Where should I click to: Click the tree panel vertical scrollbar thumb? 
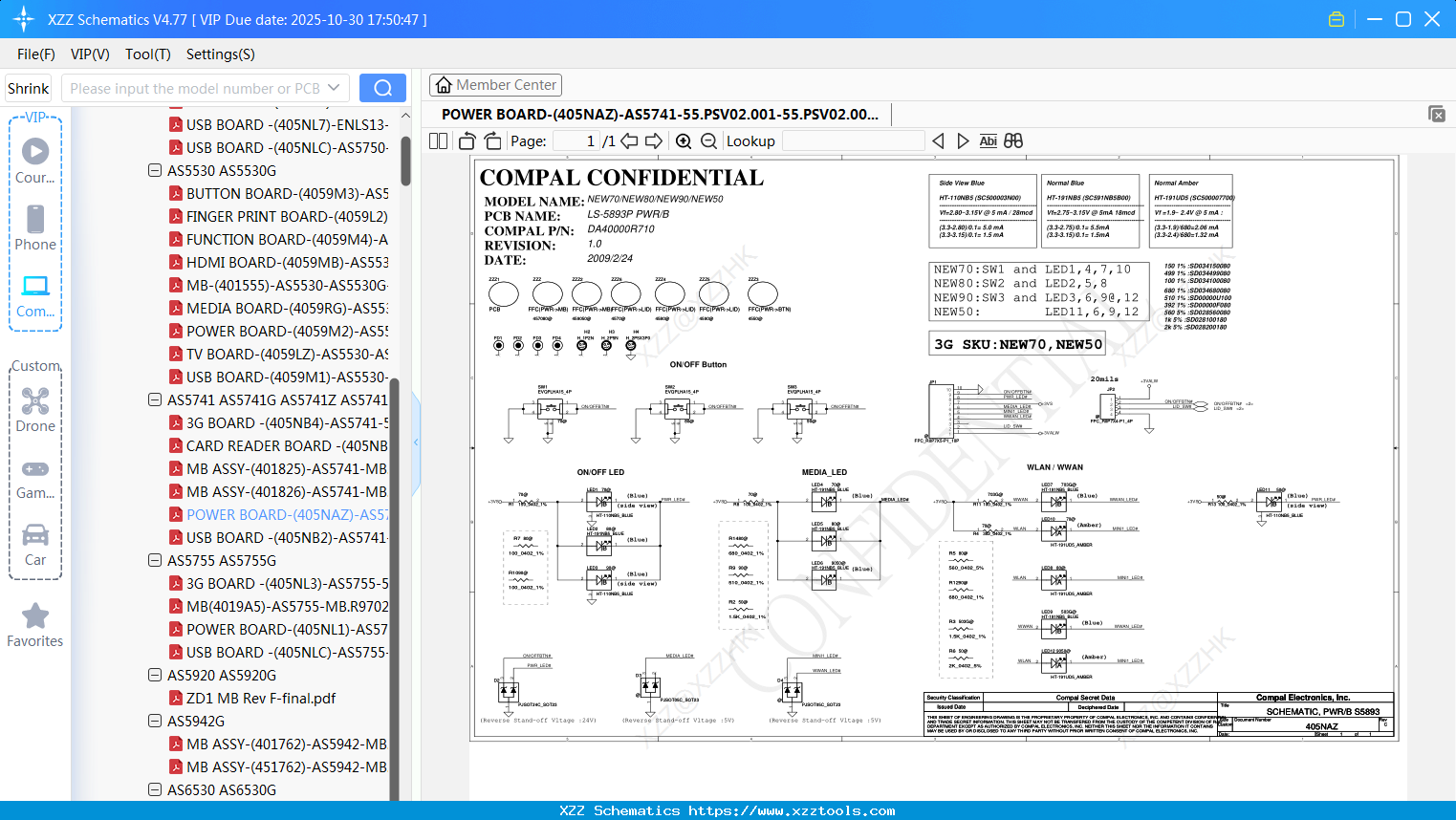(405, 161)
